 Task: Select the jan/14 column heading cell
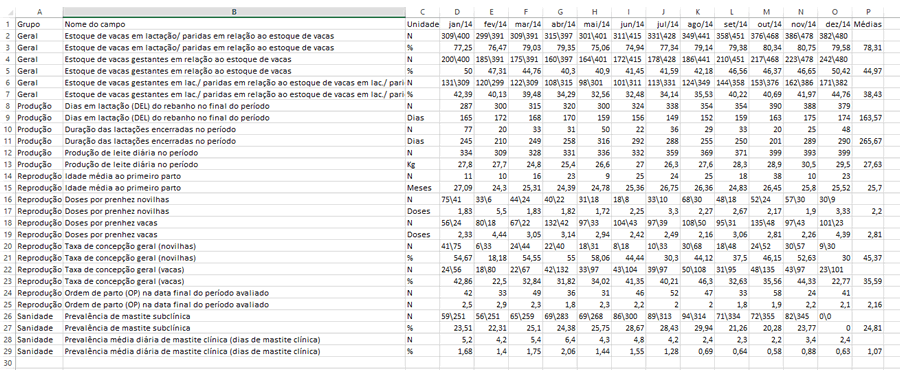pyautogui.click(x=456, y=25)
